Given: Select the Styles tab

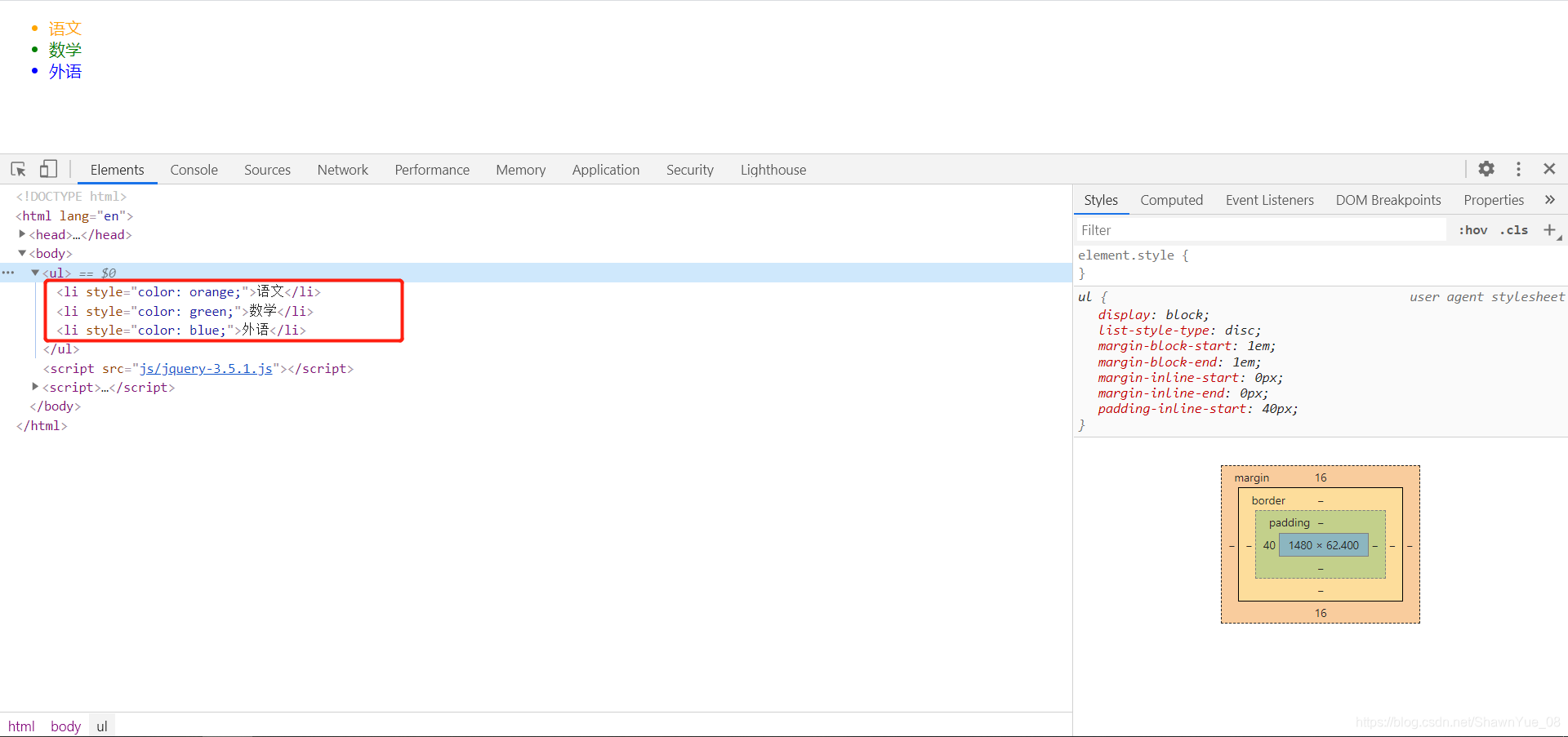Looking at the screenshot, I should (x=1101, y=200).
